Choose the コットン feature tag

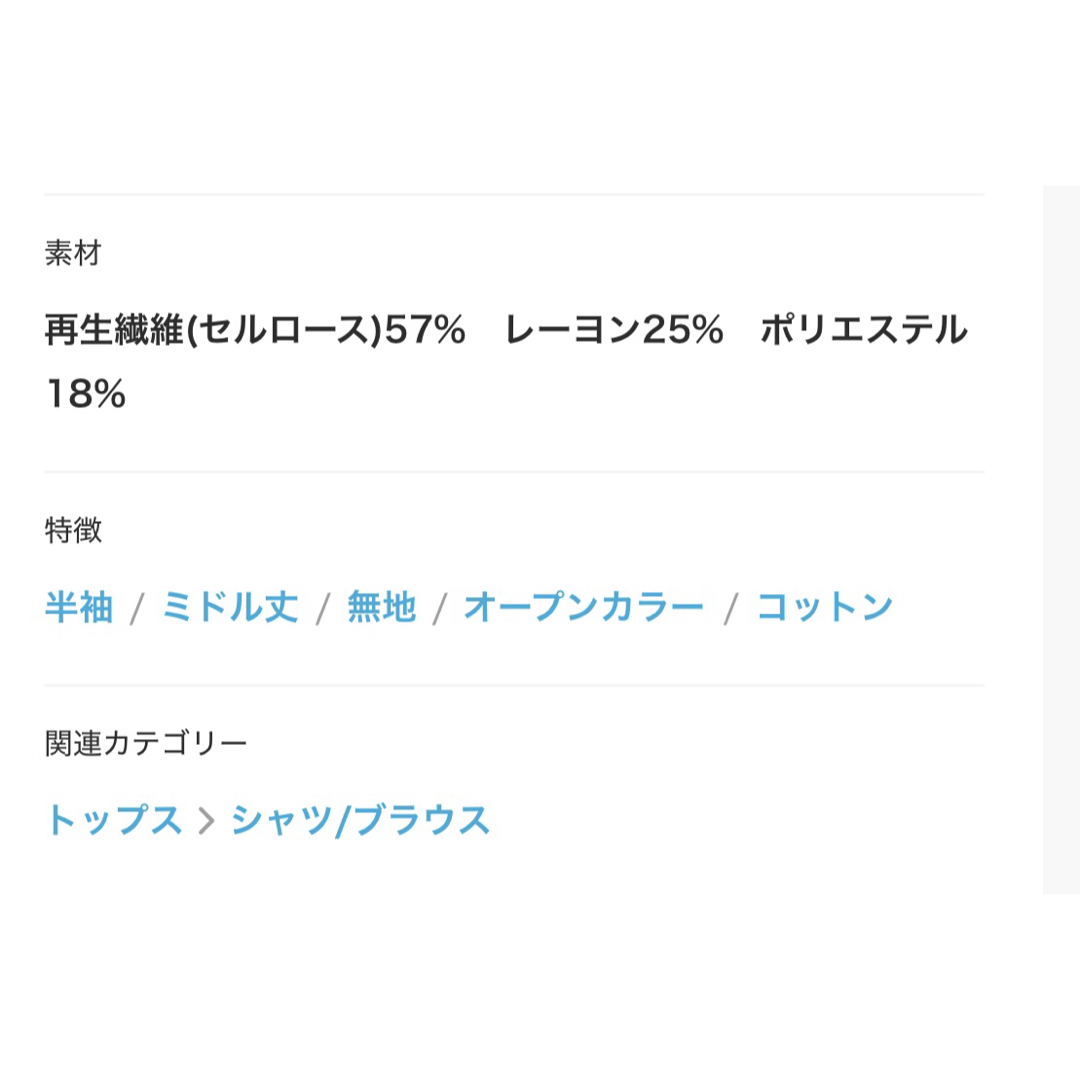(824, 607)
